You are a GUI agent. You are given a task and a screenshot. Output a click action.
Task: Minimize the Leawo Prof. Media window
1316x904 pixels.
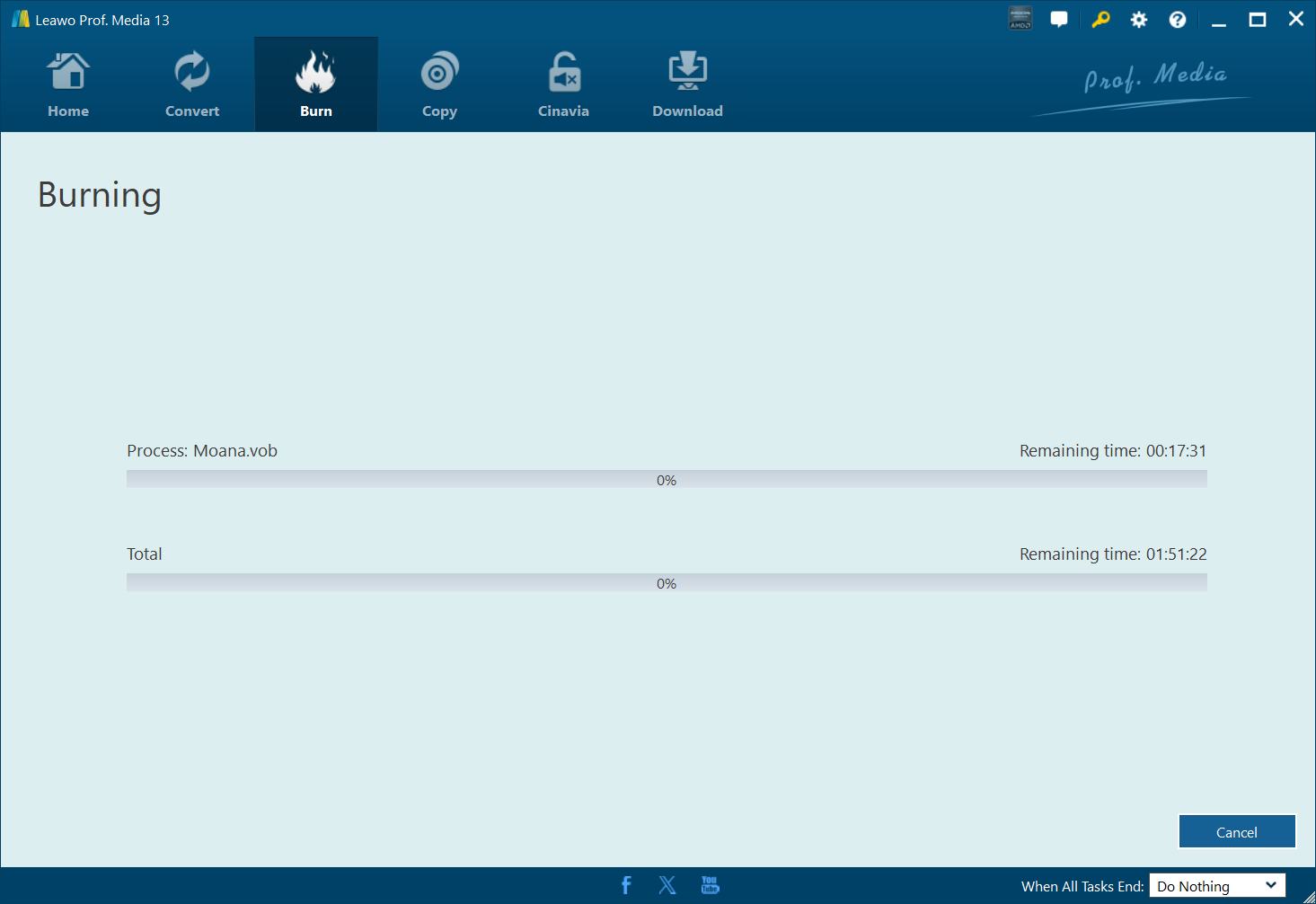(1219, 19)
